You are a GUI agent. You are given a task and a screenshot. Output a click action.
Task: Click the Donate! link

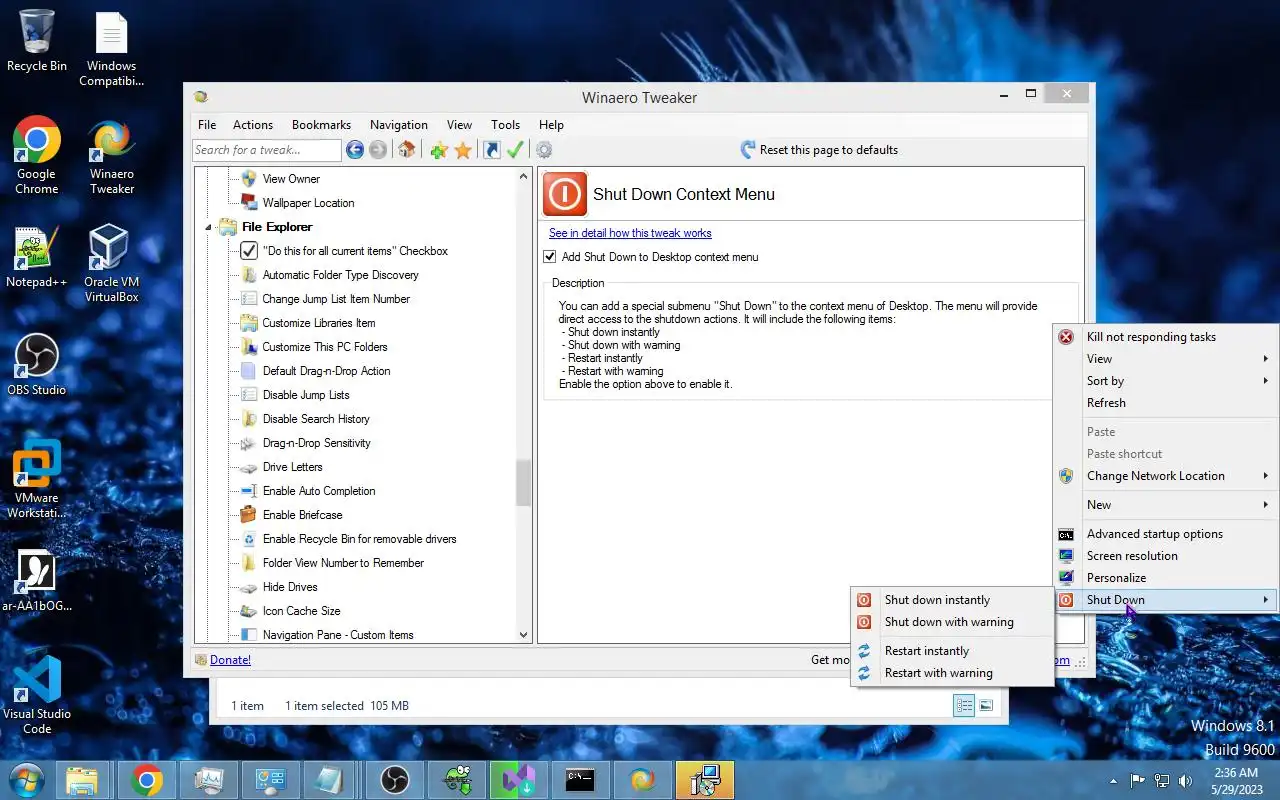click(230, 660)
